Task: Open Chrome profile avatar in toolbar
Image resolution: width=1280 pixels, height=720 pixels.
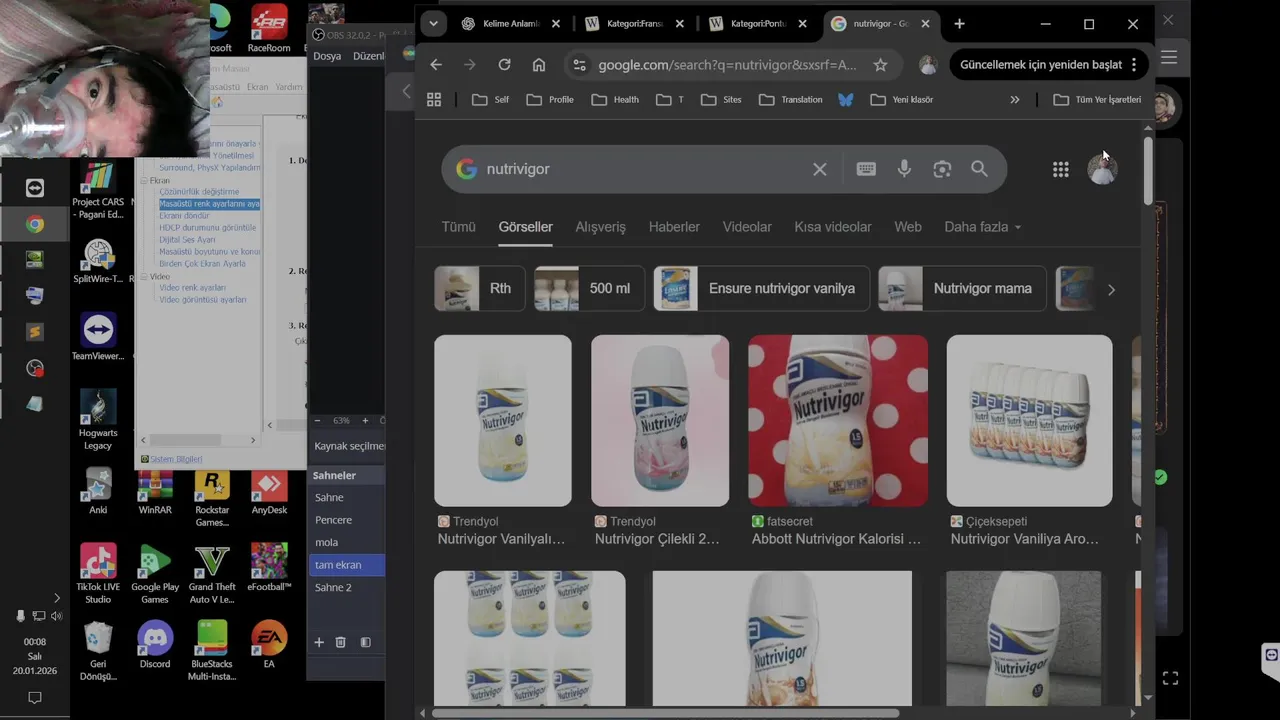Action: coord(928,65)
